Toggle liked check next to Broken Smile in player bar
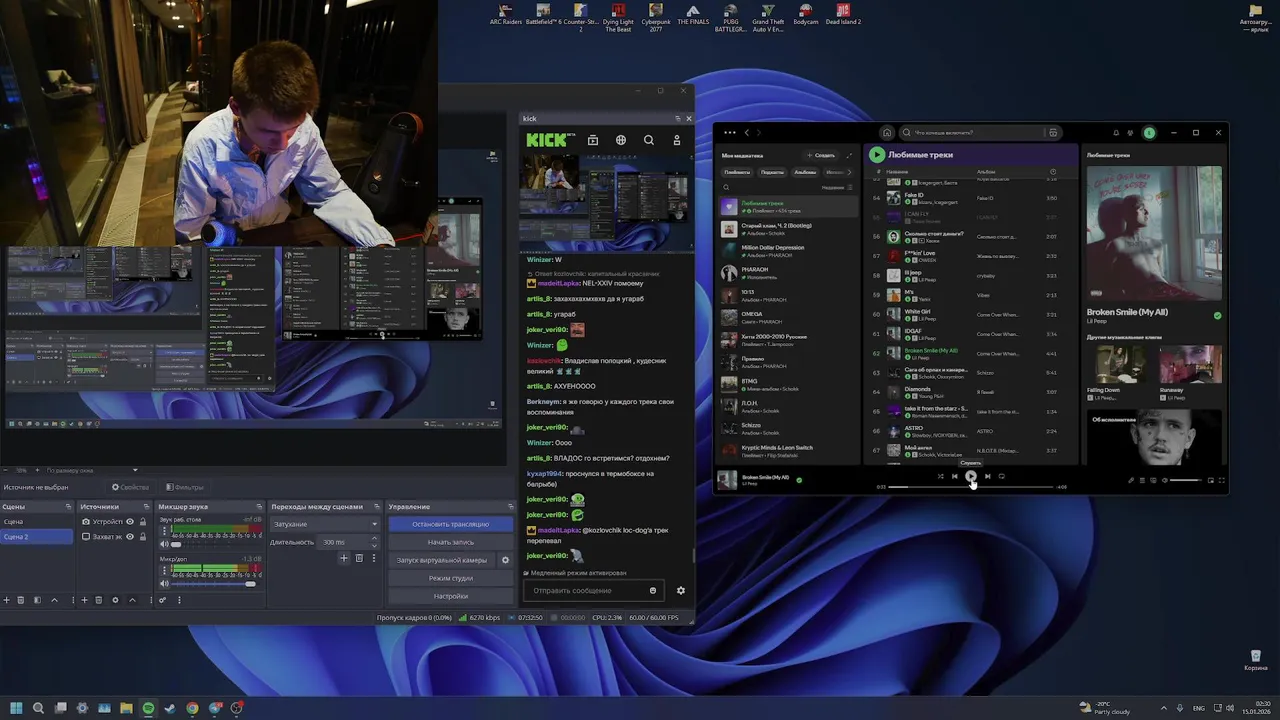Viewport: 1280px width, 720px height. coord(798,479)
